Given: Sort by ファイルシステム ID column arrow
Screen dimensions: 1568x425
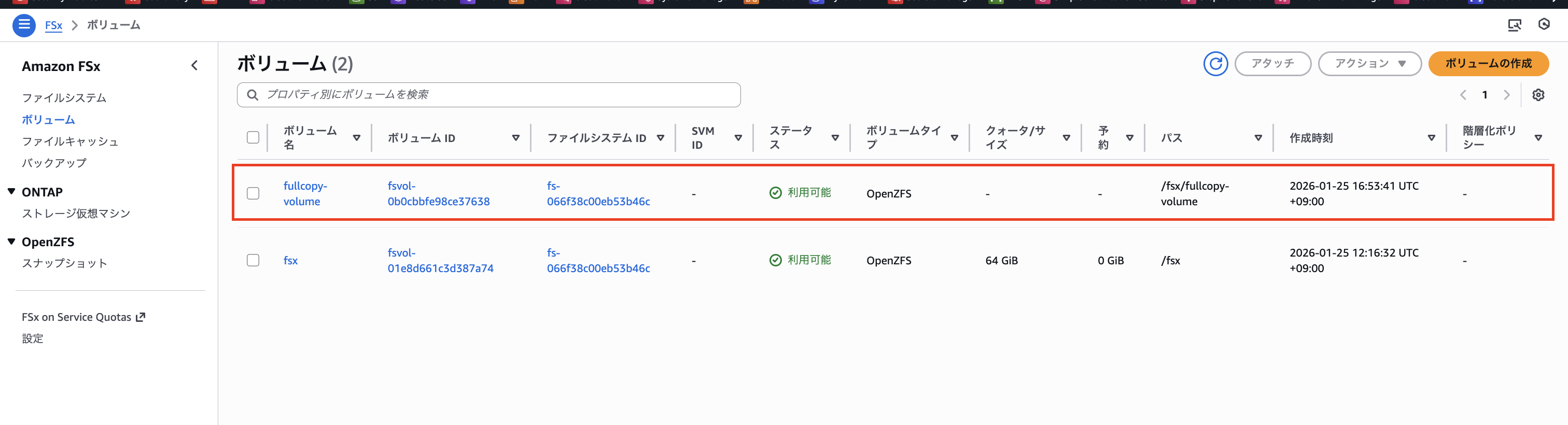Looking at the screenshot, I should tap(661, 138).
